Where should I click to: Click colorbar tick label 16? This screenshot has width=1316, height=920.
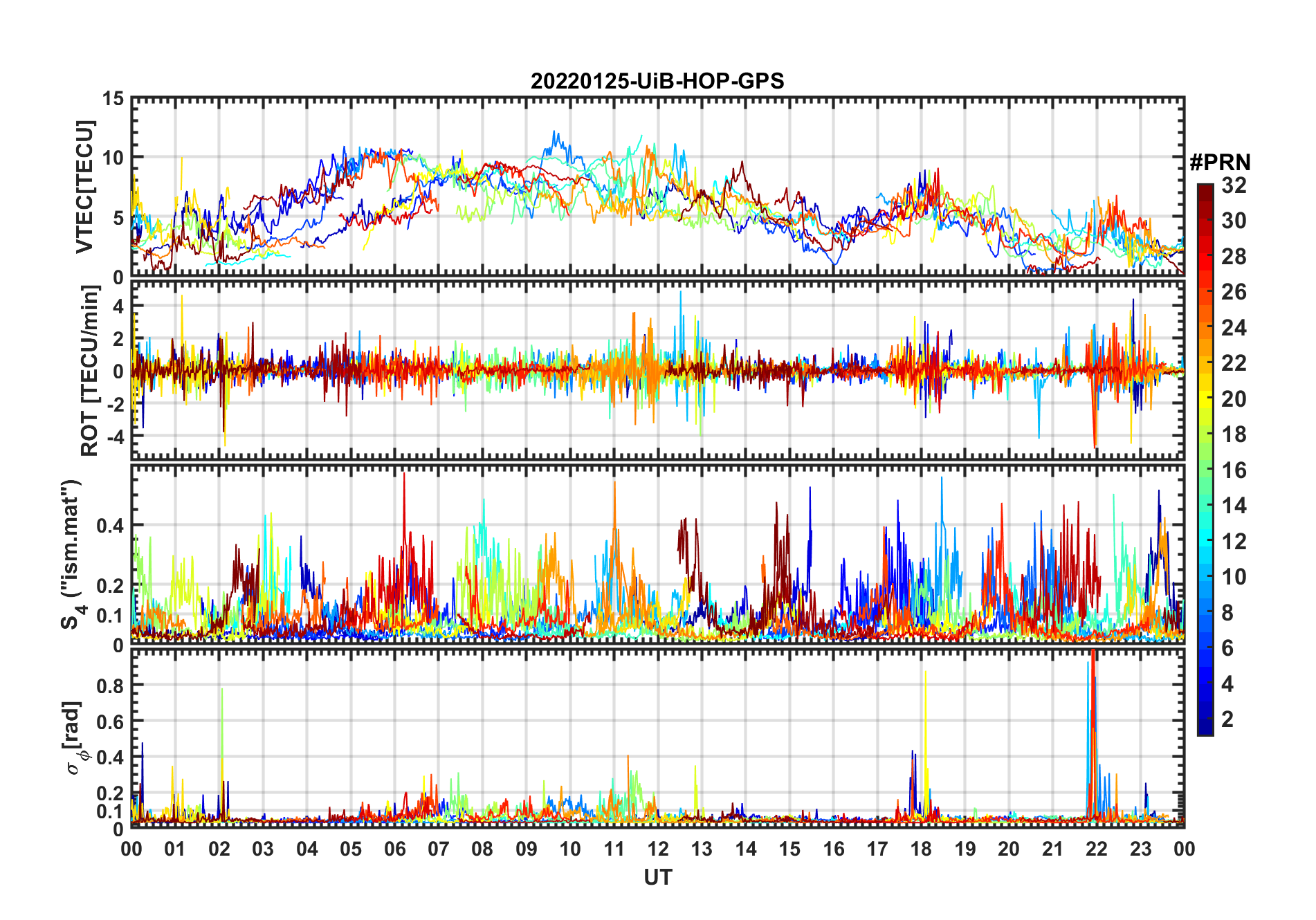click(x=1234, y=470)
